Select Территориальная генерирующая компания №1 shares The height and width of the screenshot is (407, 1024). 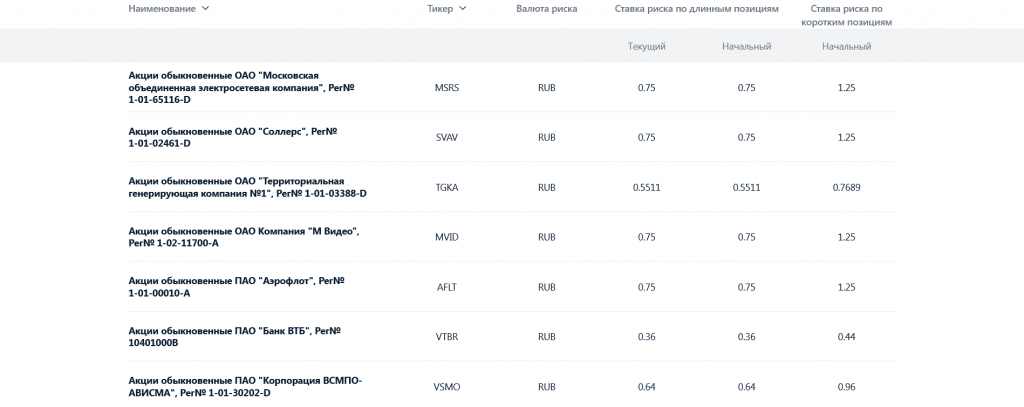tap(247, 187)
